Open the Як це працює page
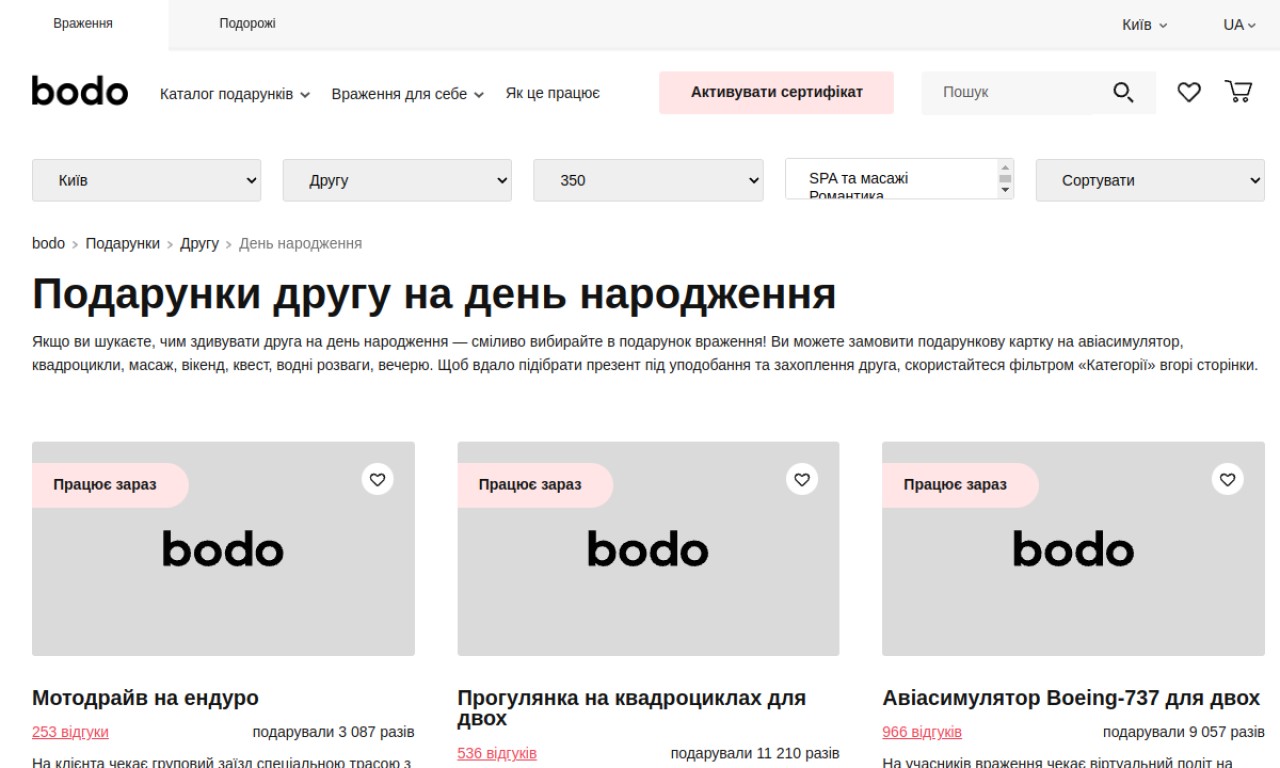The image size is (1280, 768). [x=552, y=94]
